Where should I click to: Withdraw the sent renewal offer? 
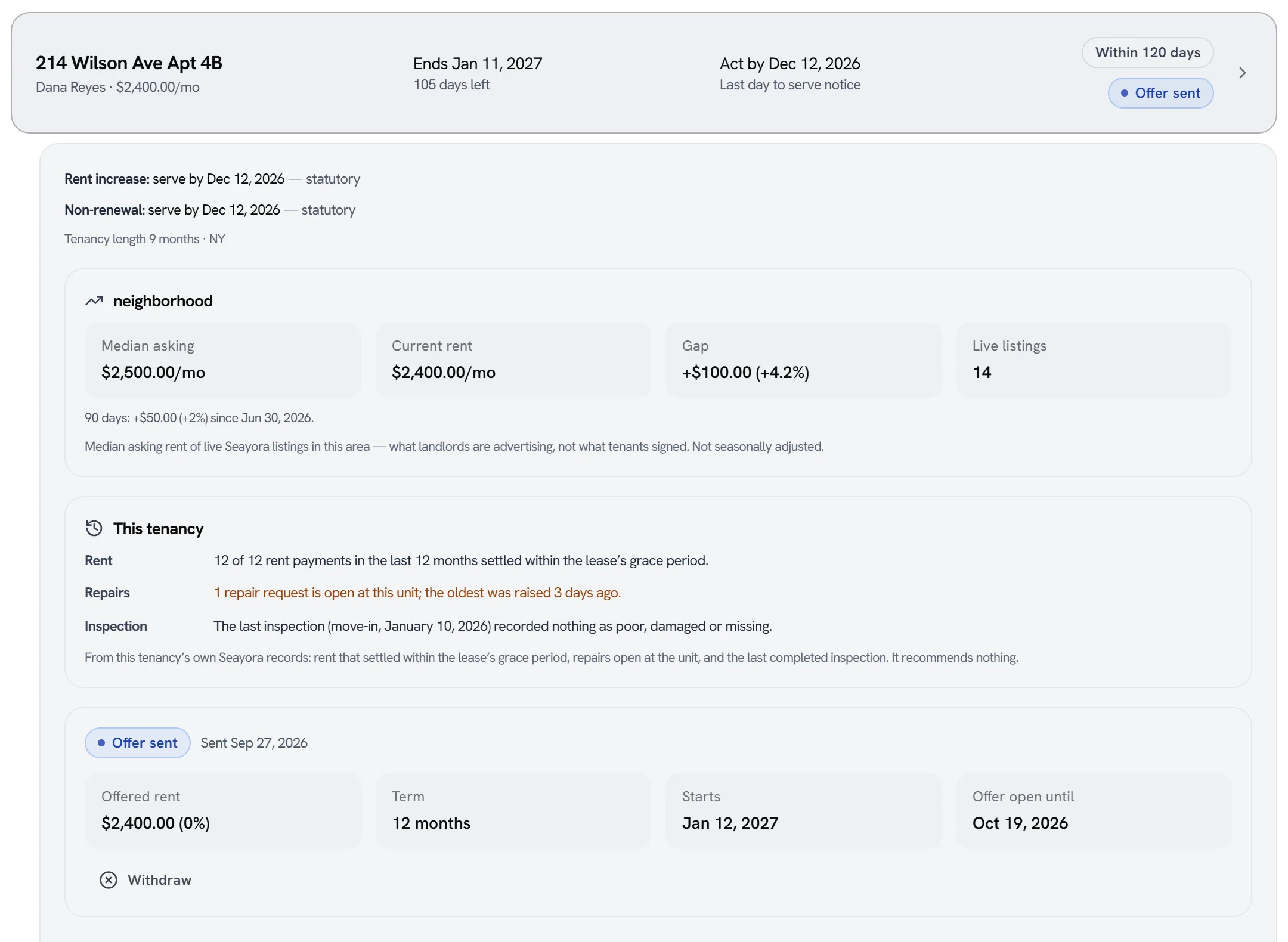pos(145,880)
